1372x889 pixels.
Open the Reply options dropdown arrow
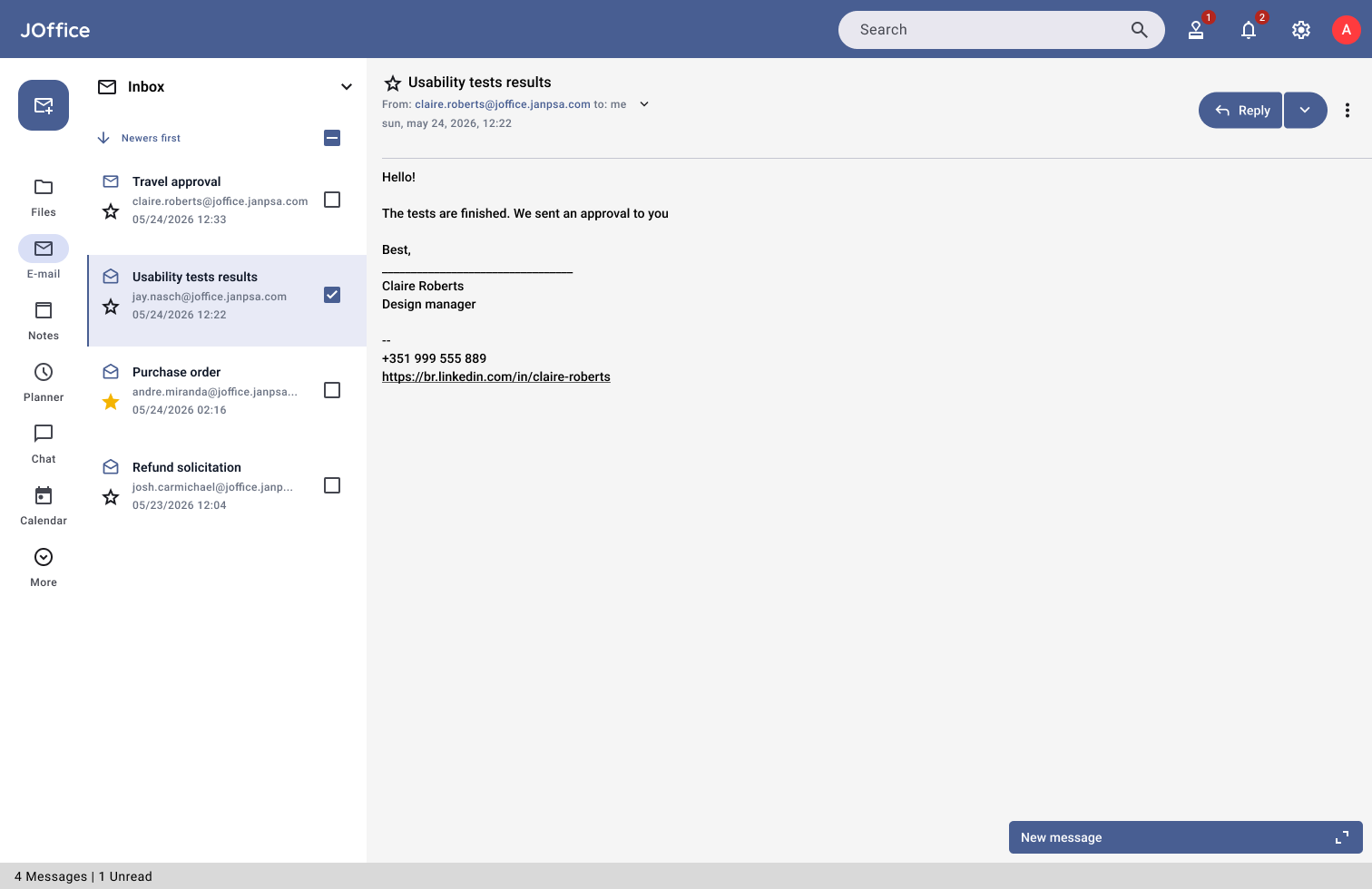pyautogui.click(x=1305, y=110)
